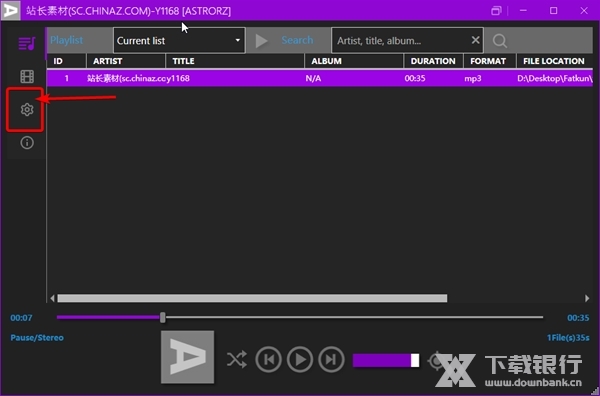Viewport: 600px width, 396px height.
Task: Click the horizontal scrollbar right arrow
Action: (x=587, y=298)
